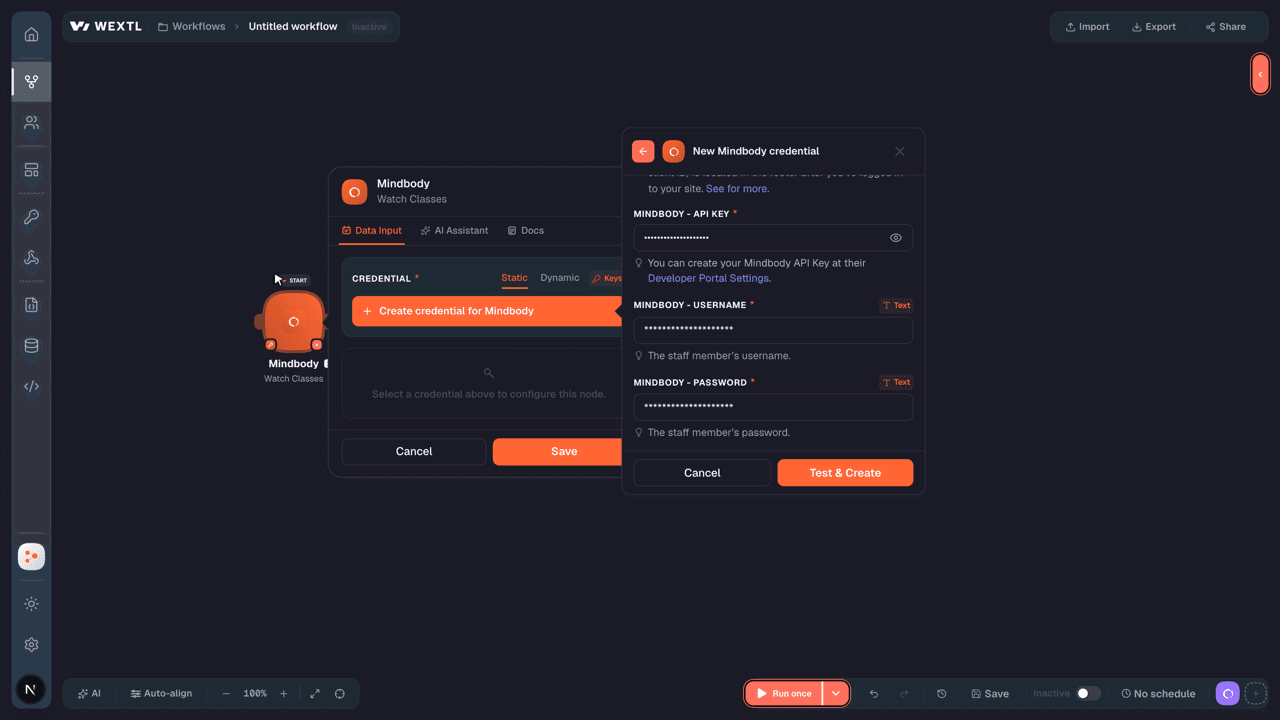The width and height of the screenshot is (1280, 720).
Task: Click the Mindbody username input field
Action: pos(773,330)
